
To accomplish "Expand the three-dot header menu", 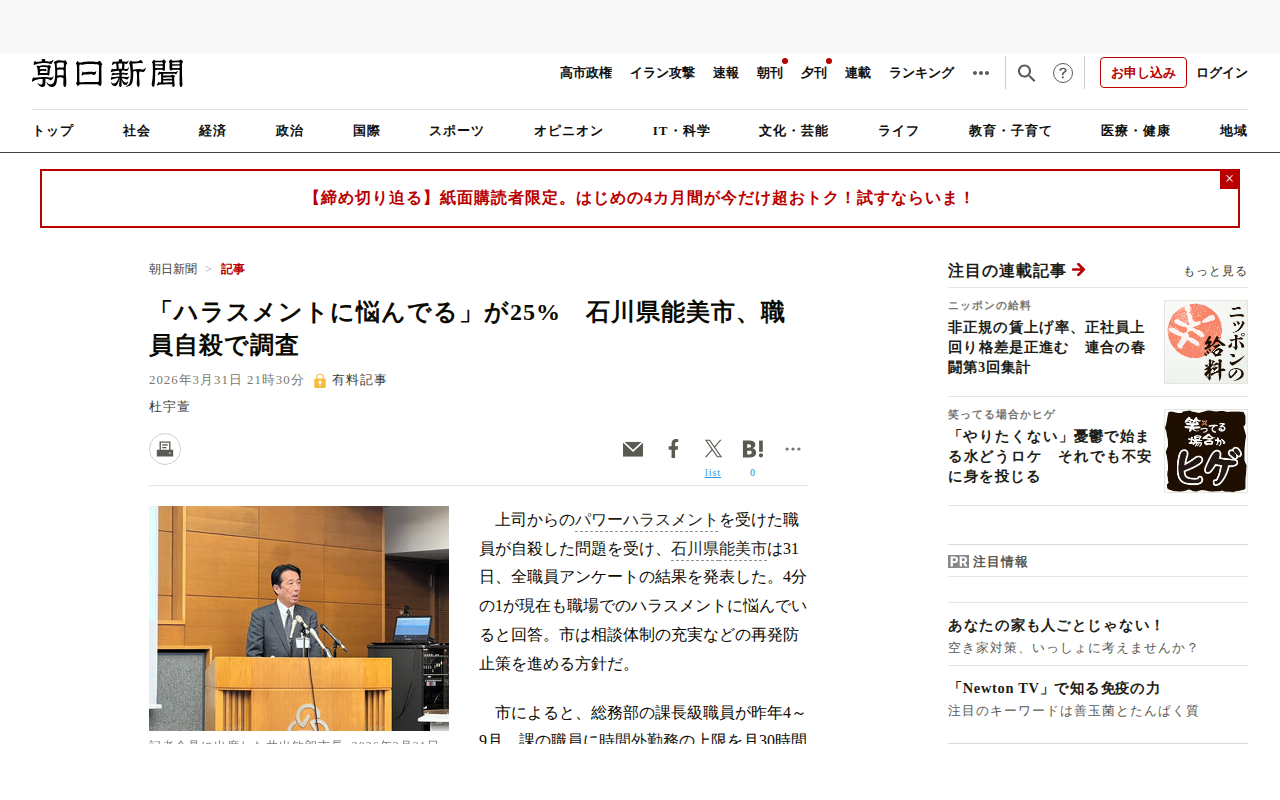I will pos(981,73).
